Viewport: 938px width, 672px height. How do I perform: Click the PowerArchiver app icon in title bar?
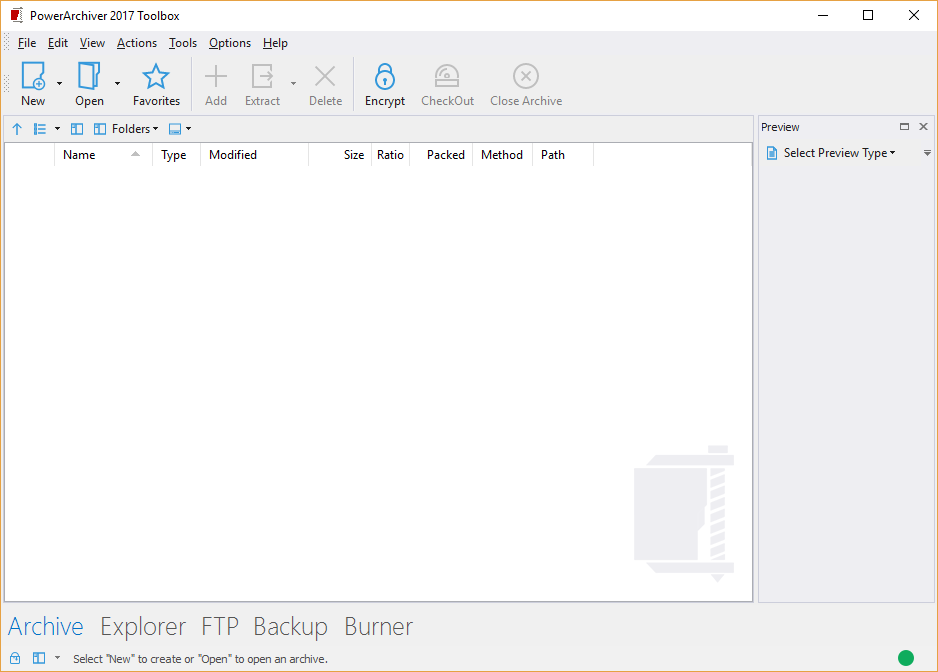(17, 16)
